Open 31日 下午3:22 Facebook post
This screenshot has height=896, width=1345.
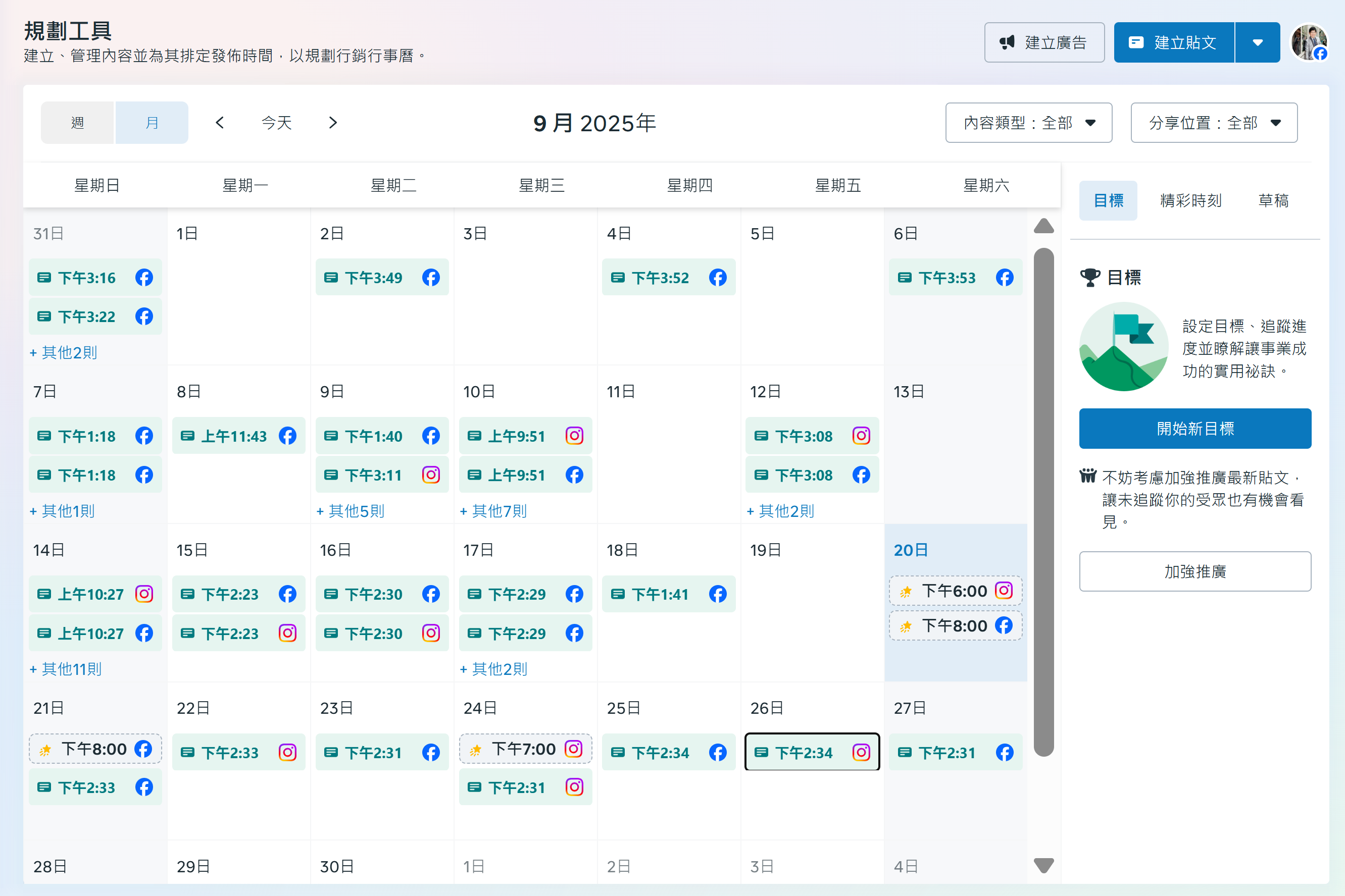(95, 316)
